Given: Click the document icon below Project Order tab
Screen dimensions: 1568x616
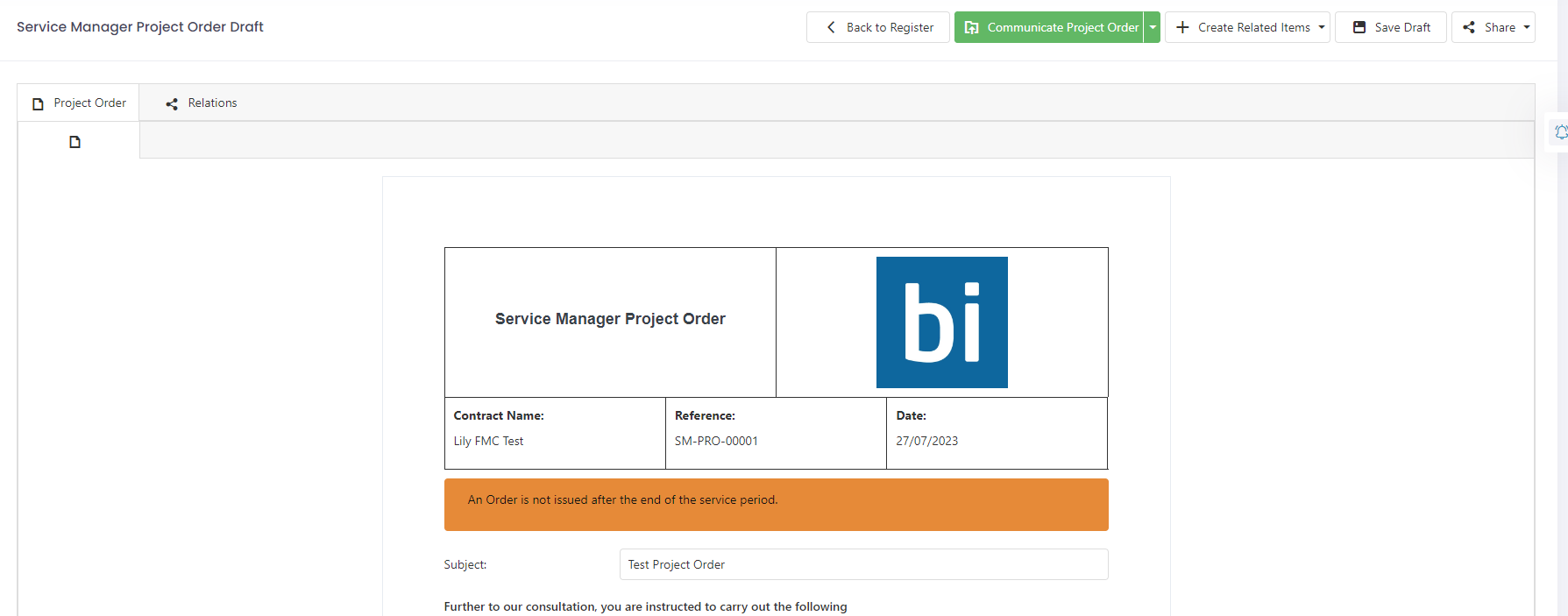Looking at the screenshot, I should 75,142.
